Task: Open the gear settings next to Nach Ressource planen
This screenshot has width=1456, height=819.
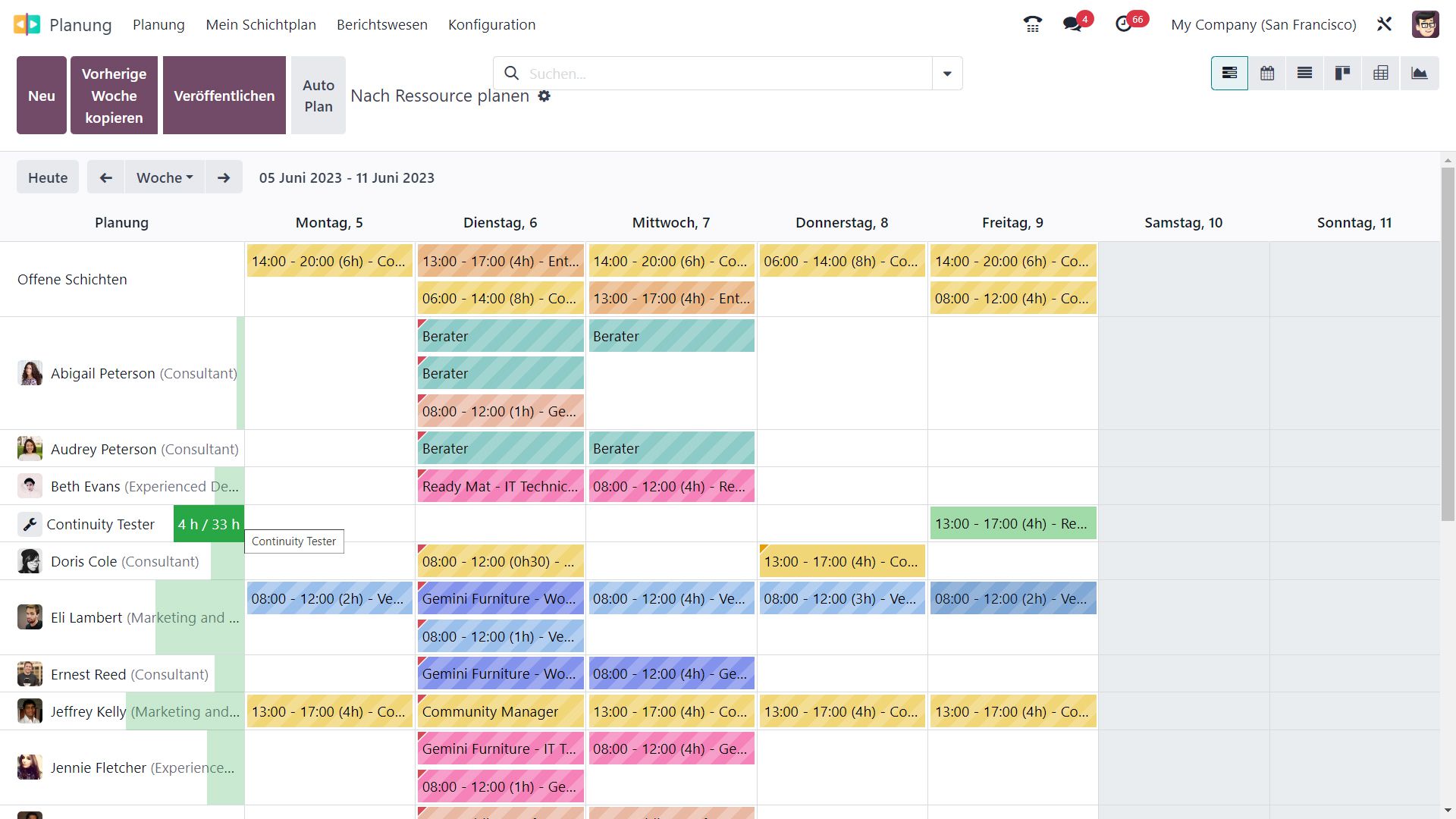Action: pyautogui.click(x=544, y=96)
